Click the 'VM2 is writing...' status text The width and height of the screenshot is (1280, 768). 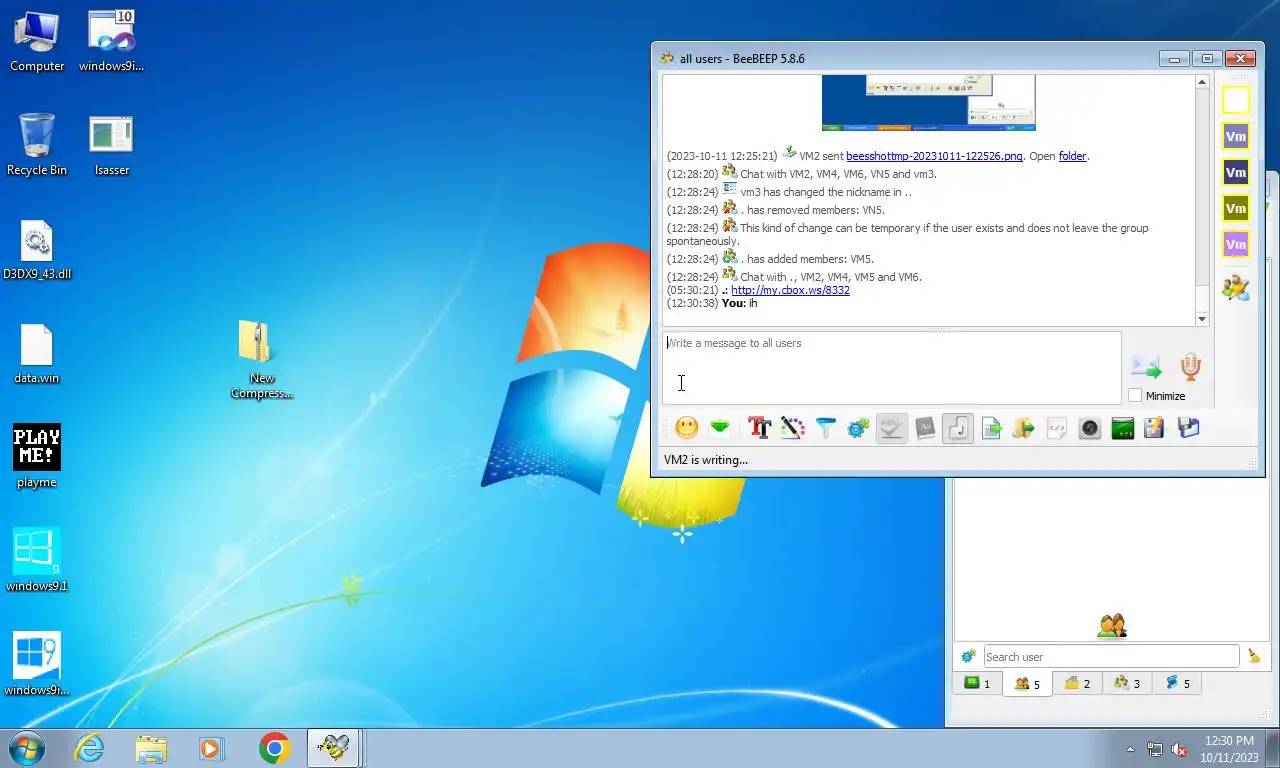pyautogui.click(x=706, y=460)
